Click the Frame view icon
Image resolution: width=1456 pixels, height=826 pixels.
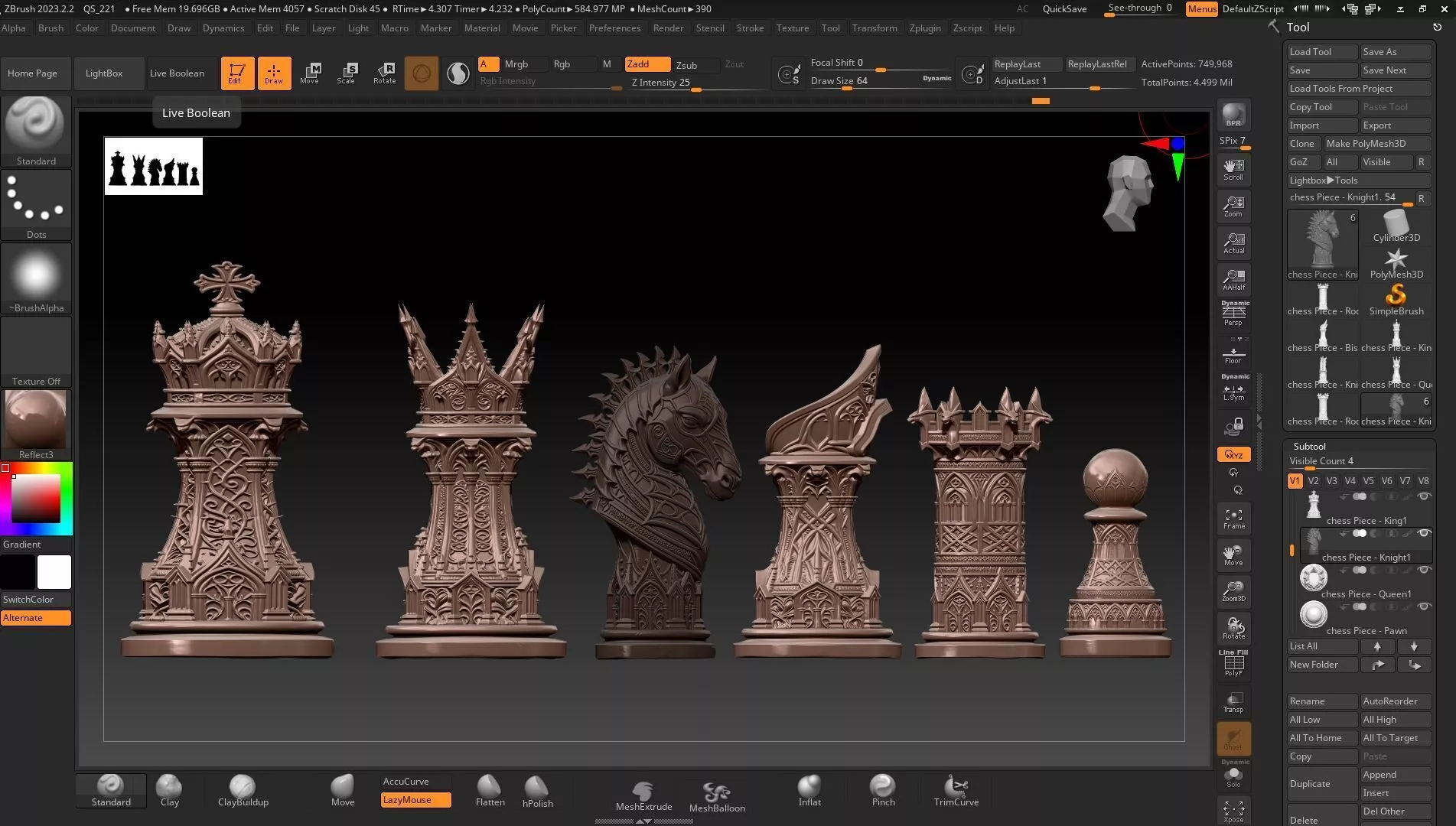coord(1233,519)
